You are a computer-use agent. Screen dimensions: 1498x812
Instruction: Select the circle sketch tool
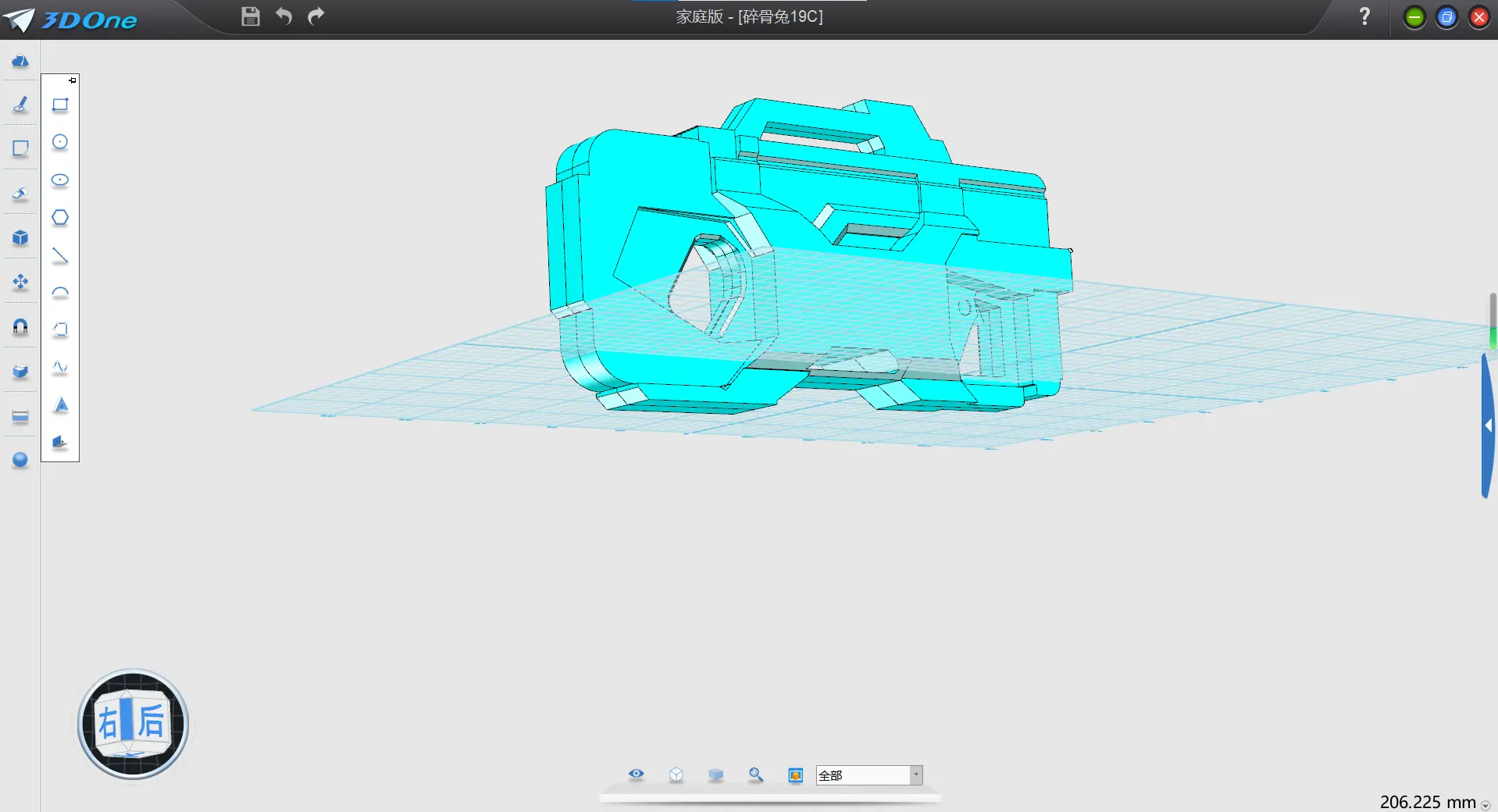pyautogui.click(x=60, y=142)
